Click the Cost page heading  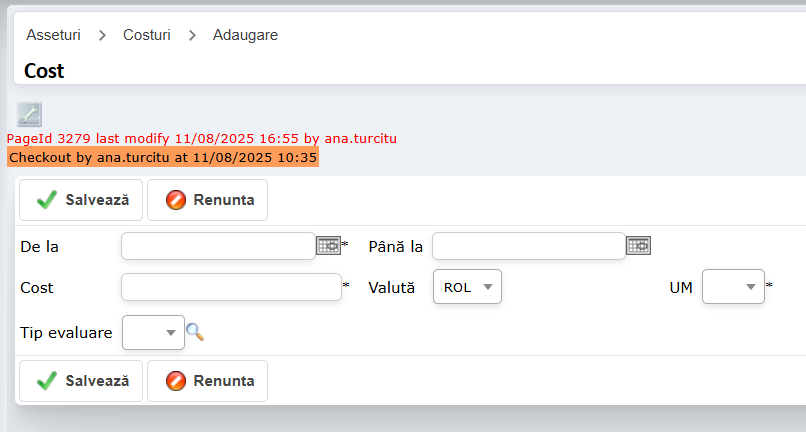pyautogui.click(x=44, y=71)
